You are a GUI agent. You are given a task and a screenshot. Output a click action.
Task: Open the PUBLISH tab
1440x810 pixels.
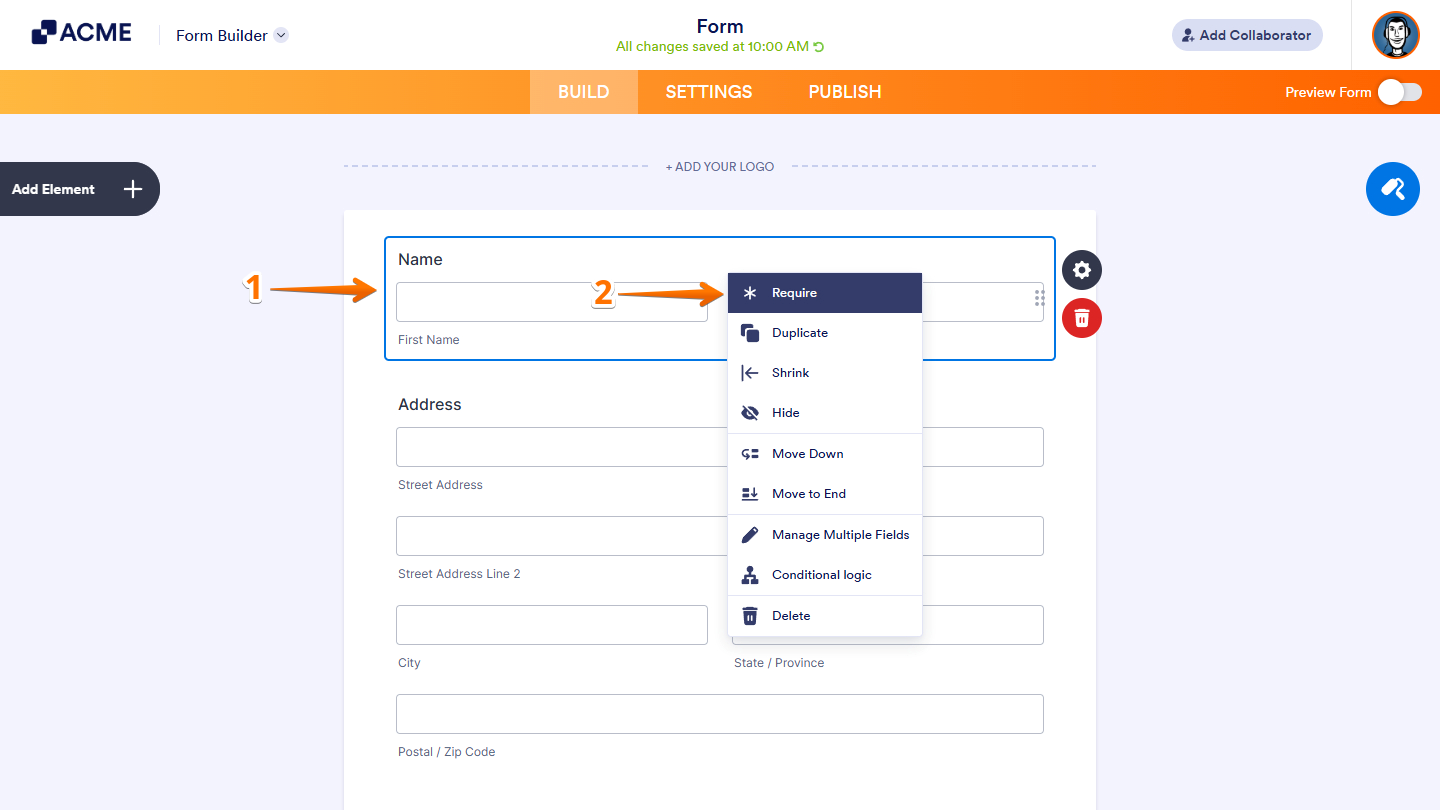pos(845,92)
